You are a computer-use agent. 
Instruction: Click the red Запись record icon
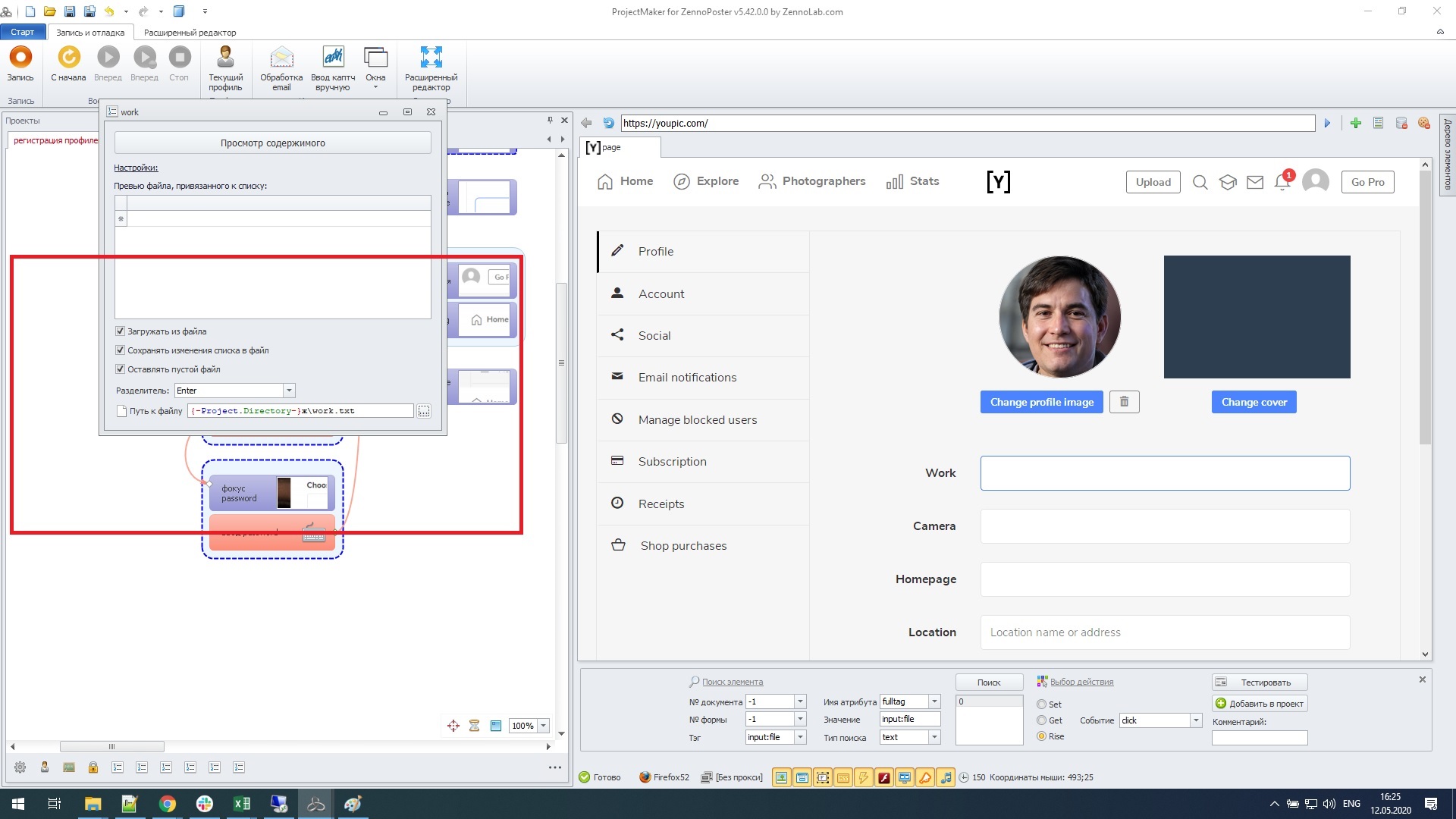[20, 58]
